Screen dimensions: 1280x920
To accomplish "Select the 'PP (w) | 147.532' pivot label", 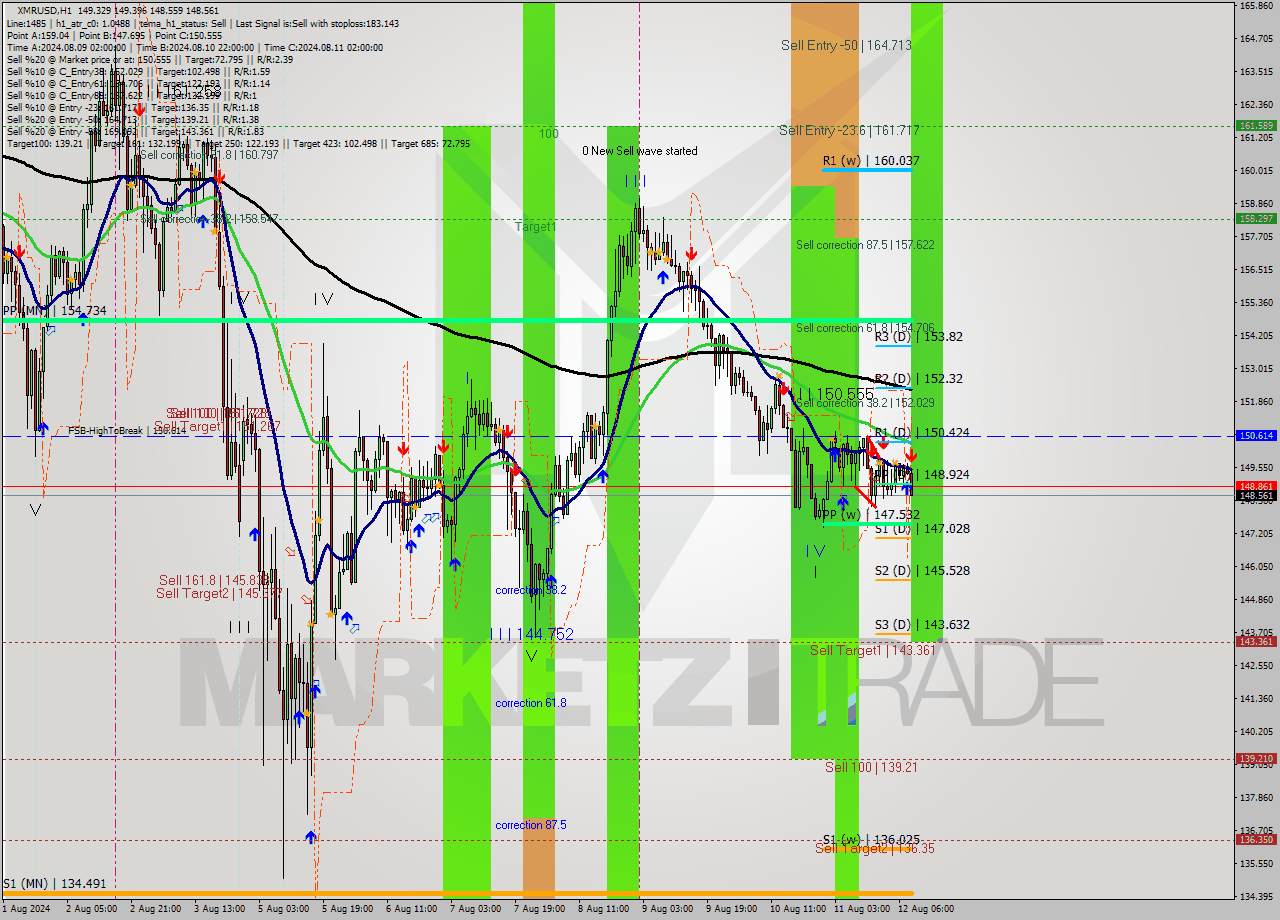I will click(x=871, y=514).
